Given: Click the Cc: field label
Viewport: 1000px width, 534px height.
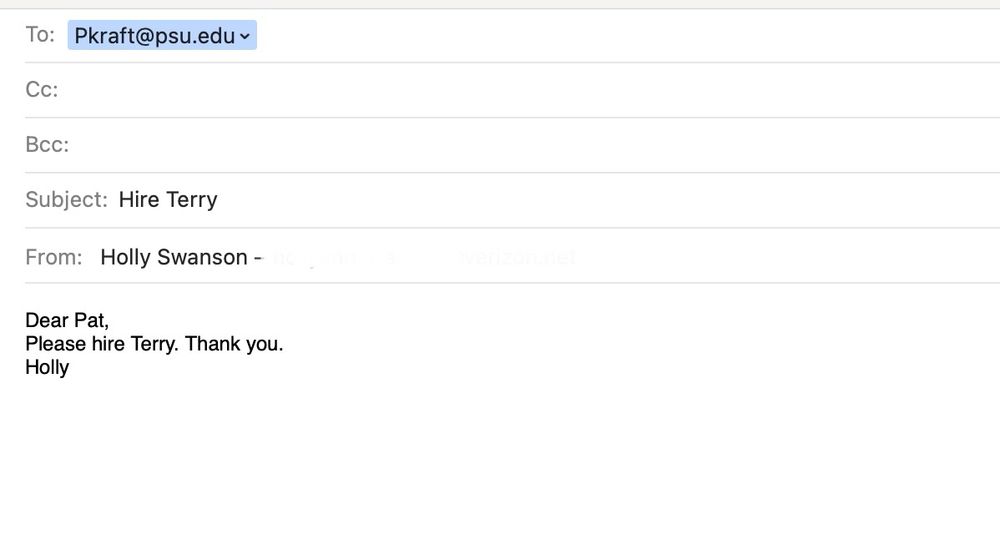Looking at the screenshot, I should coord(42,90).
